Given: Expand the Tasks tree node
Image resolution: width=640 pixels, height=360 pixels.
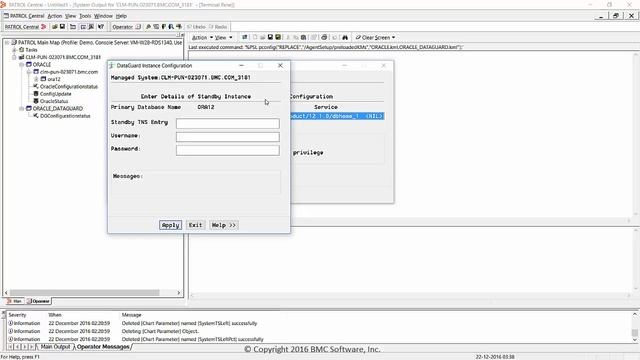Looking at the screenshot, I should [x=14, y=49].
